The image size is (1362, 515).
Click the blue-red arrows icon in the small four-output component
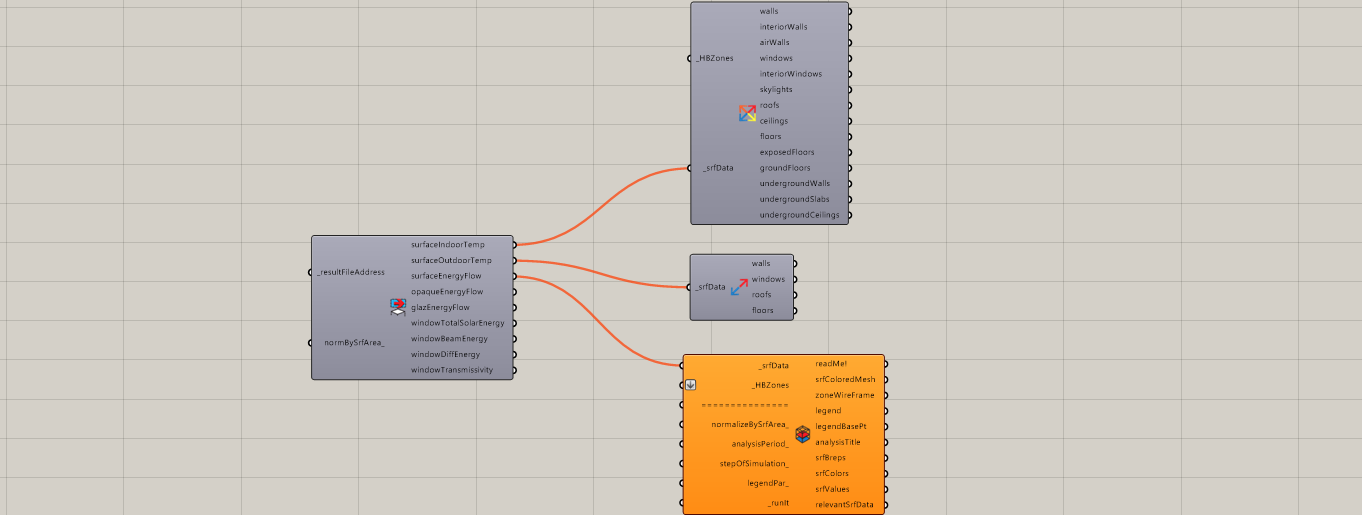point(739,287)
